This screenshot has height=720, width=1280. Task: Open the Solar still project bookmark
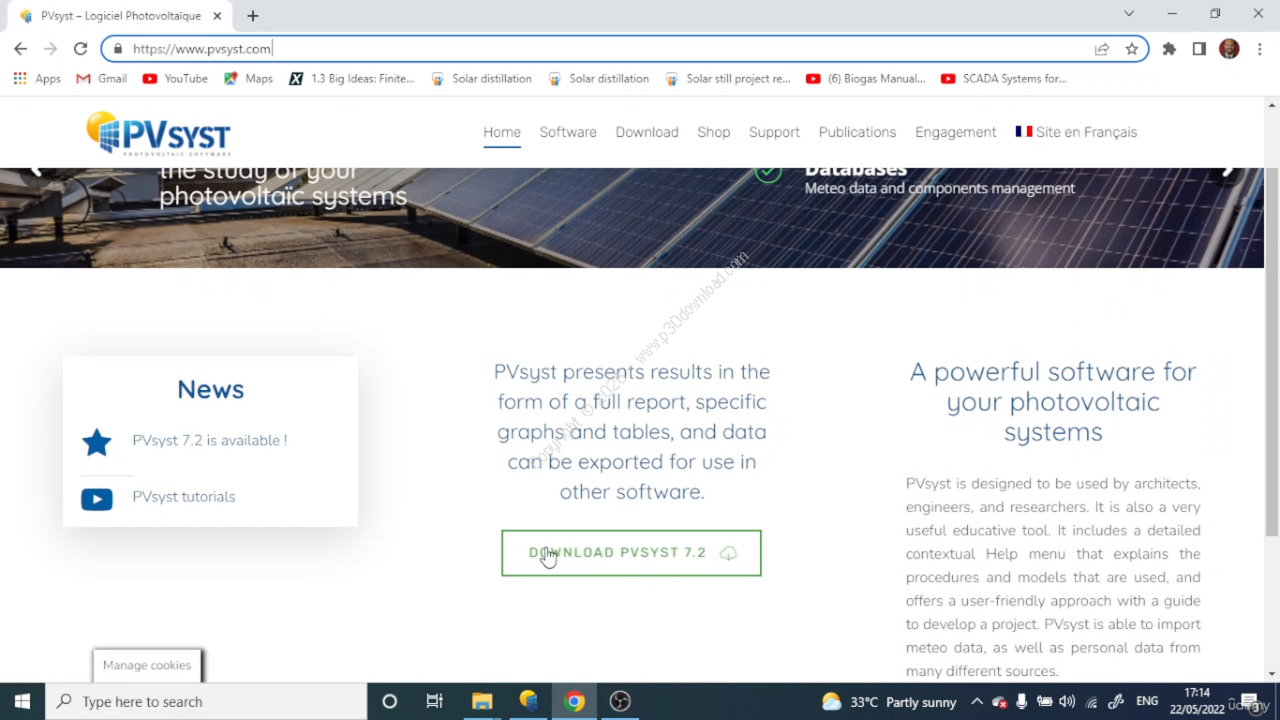click(727, 79)
